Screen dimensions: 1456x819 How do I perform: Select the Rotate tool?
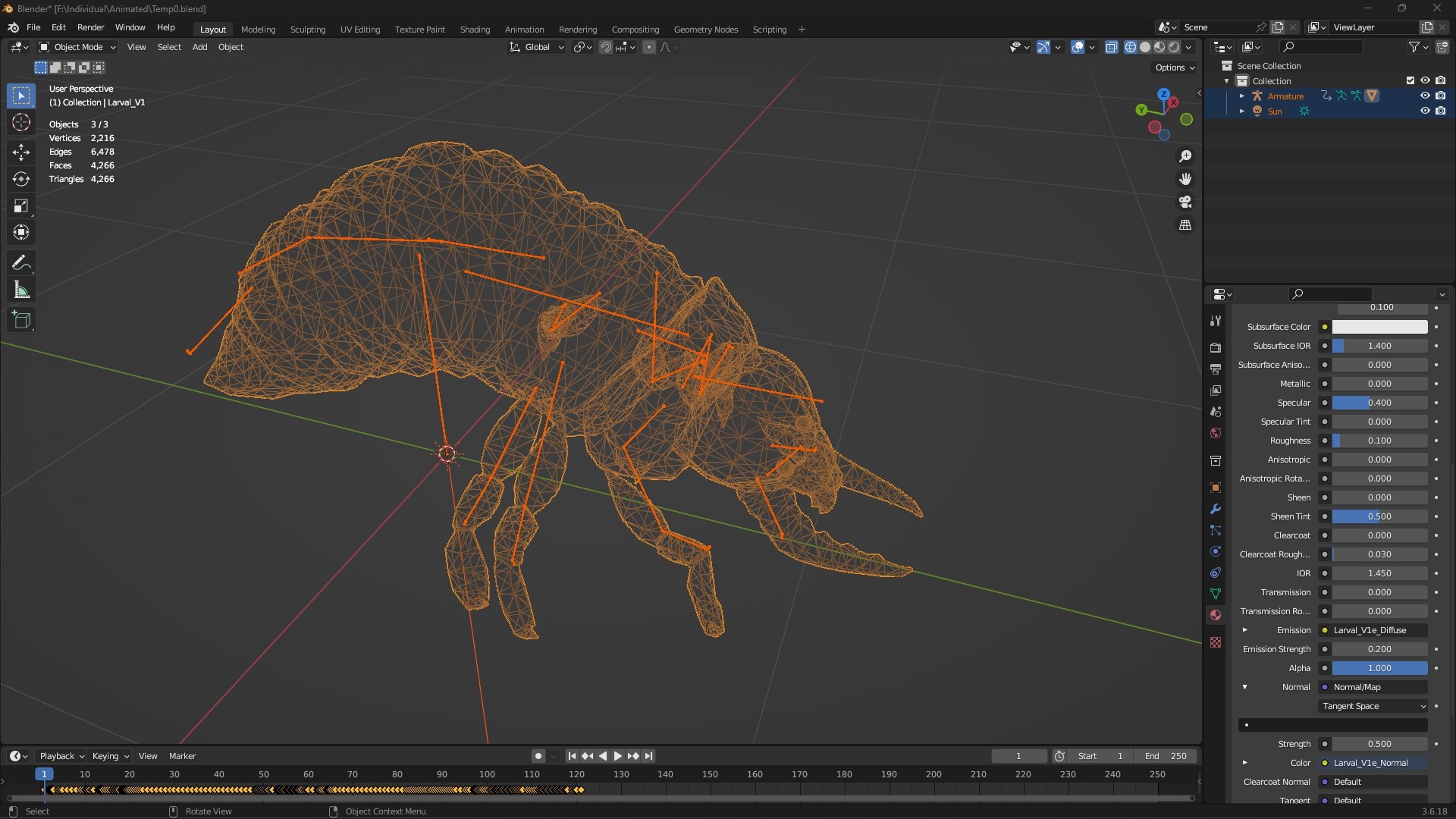(21, 179)
